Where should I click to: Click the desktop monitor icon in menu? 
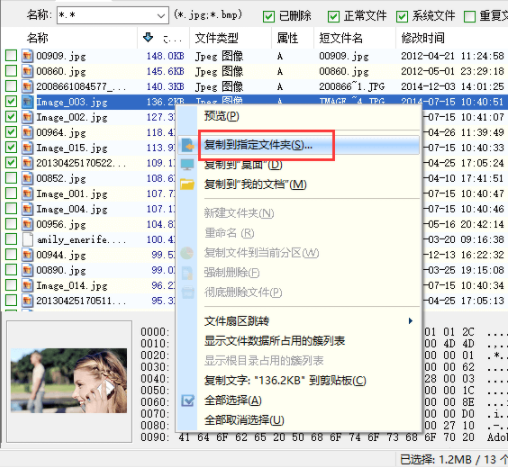click(x=187, y=164)
